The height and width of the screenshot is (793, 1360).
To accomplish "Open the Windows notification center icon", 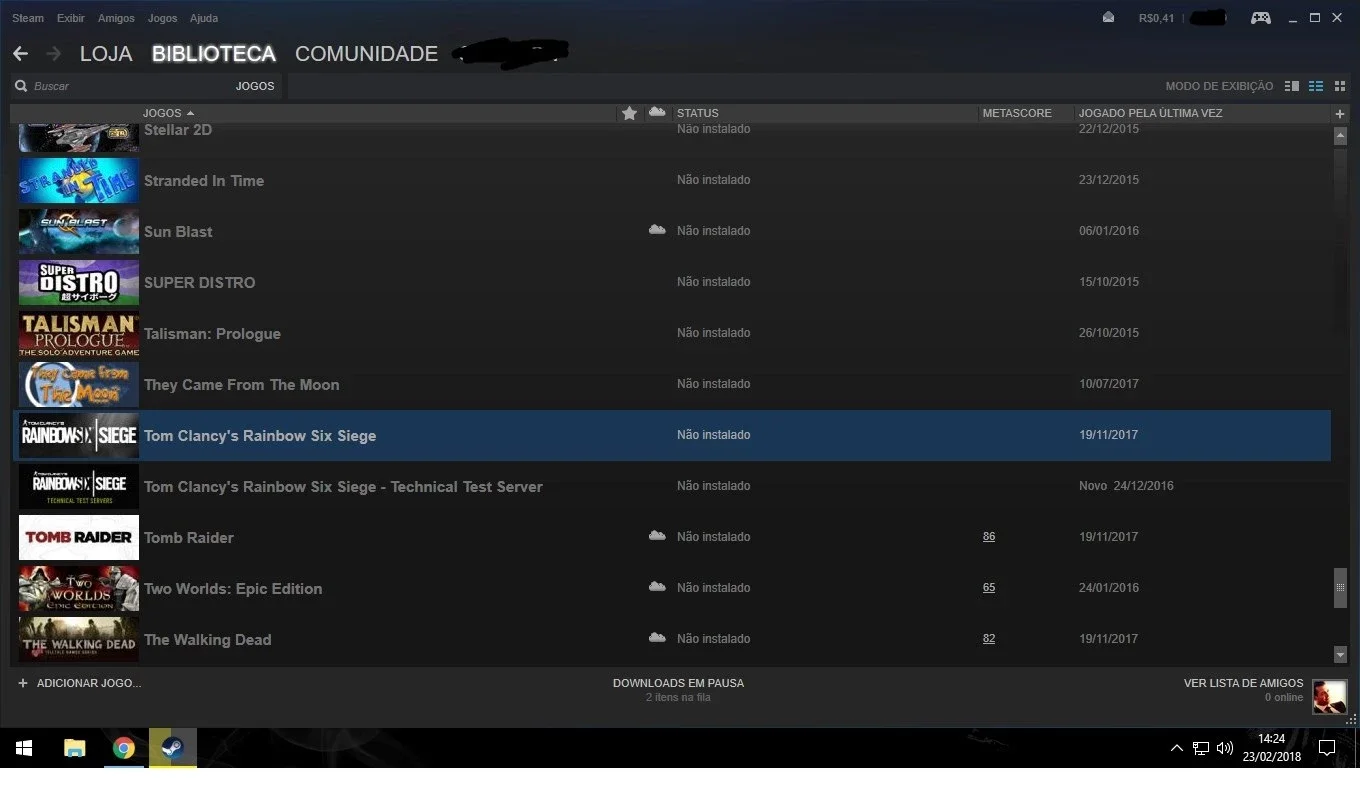I will tap(1327, 748).
